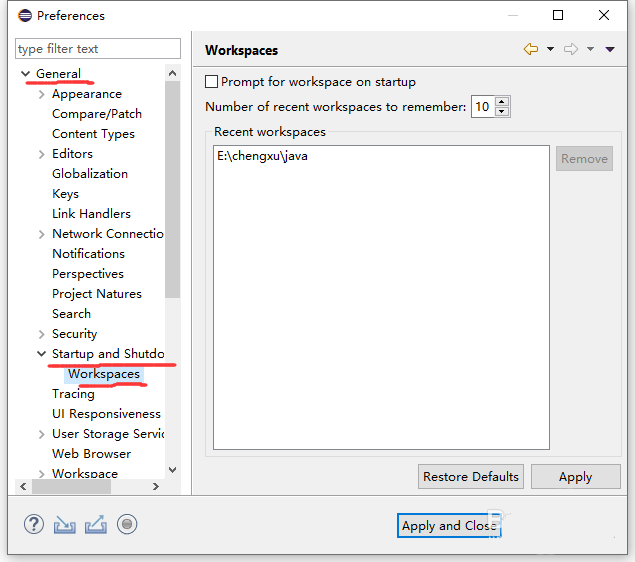Image resolution: width=635 pixels, height=562 pixels.
Task: Open Tracing preferences
Action: coord(73,394)
